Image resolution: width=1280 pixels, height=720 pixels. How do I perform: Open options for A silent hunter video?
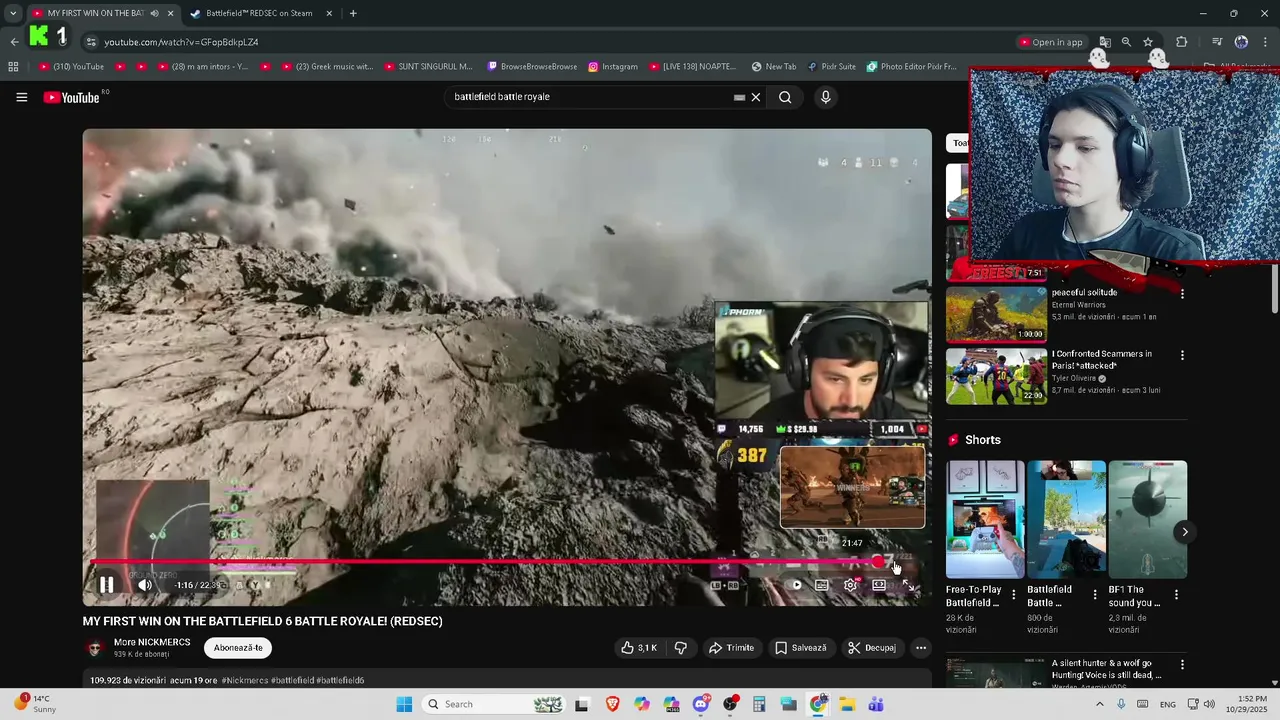coord(1182,665)
